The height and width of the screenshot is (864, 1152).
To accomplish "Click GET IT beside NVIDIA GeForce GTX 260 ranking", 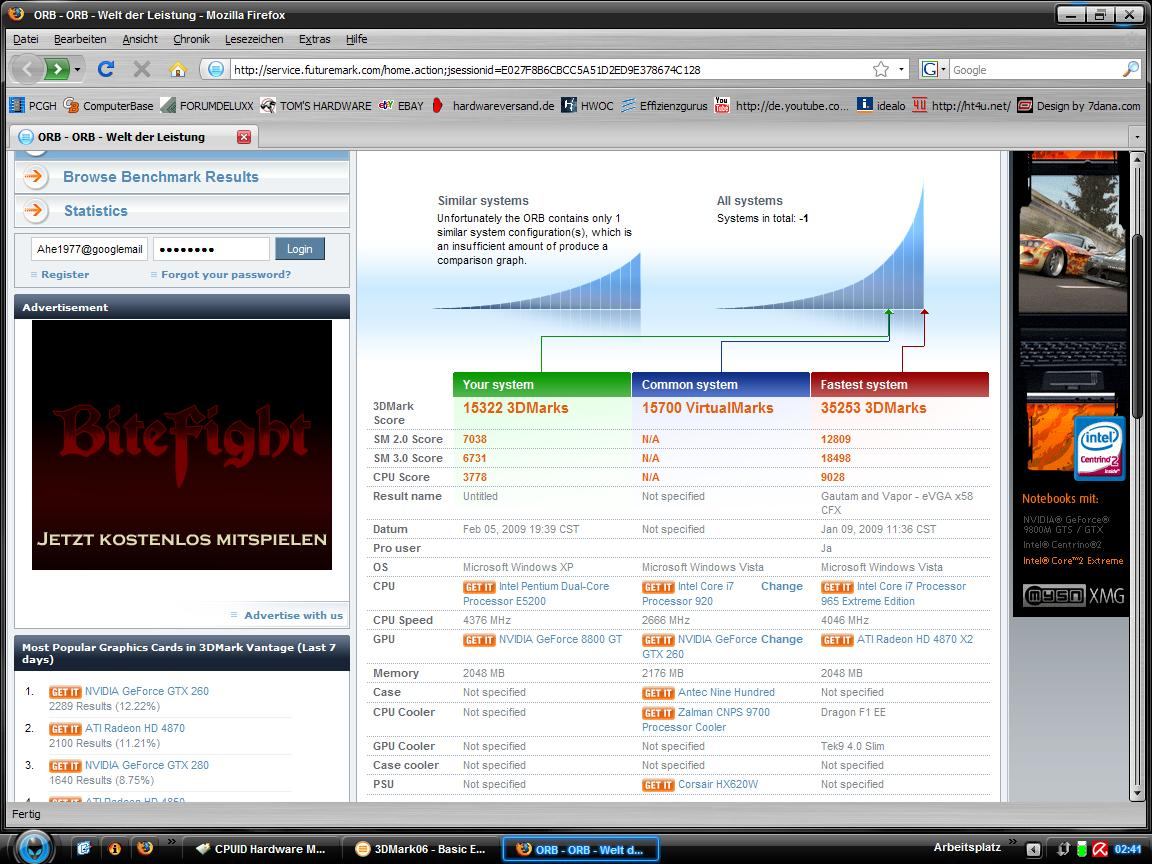I will click(65, 692).
